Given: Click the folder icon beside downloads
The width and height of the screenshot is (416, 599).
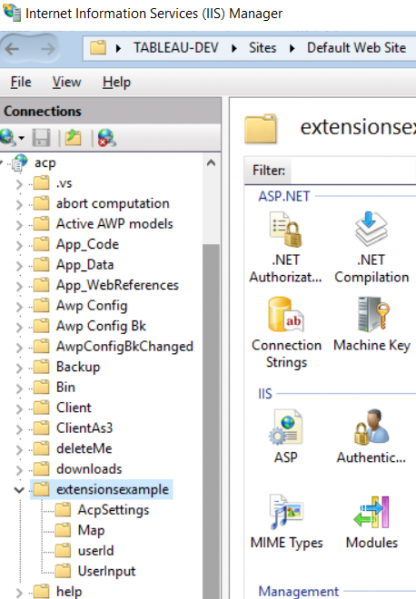Looking at the screenshot, I should pos(41,469).
